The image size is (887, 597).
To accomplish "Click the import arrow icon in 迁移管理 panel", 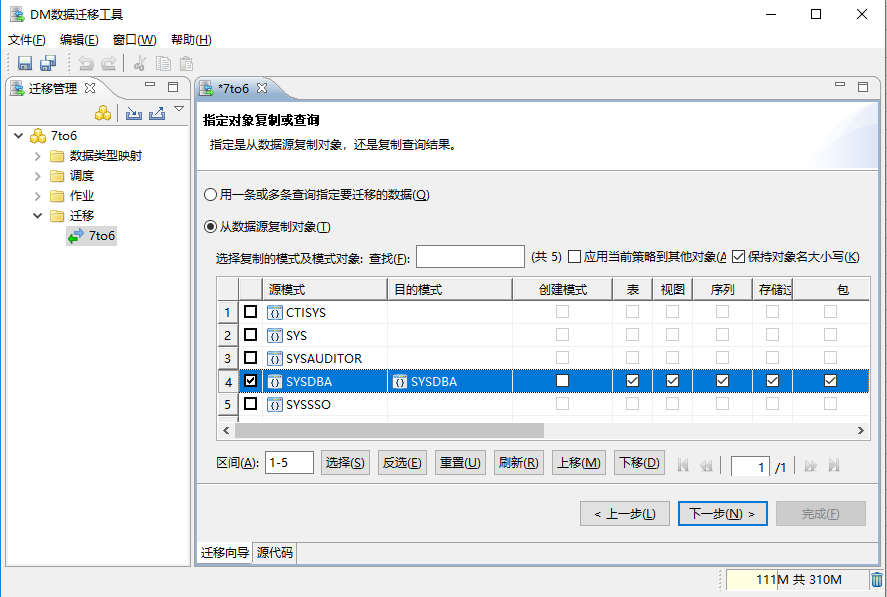I will [x=134, y=113].
